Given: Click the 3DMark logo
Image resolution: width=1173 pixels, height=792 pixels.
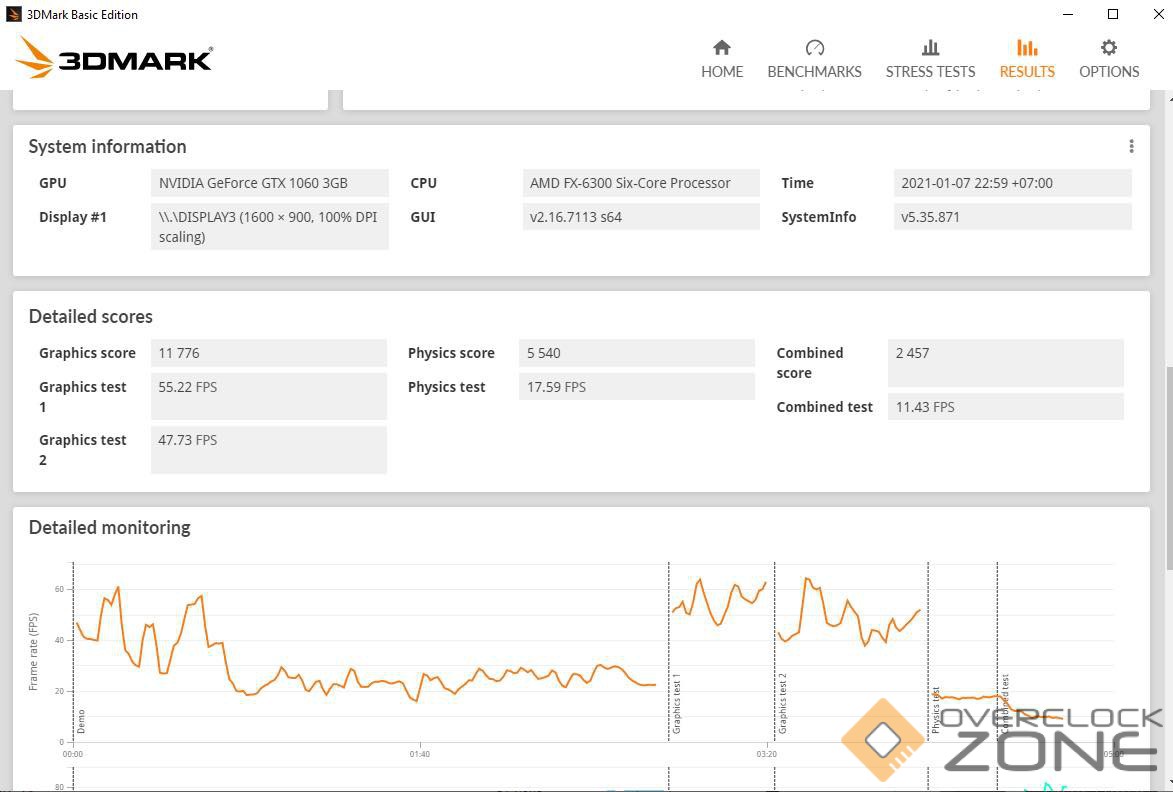Looking at the screenshot, I should pos(114,58).
